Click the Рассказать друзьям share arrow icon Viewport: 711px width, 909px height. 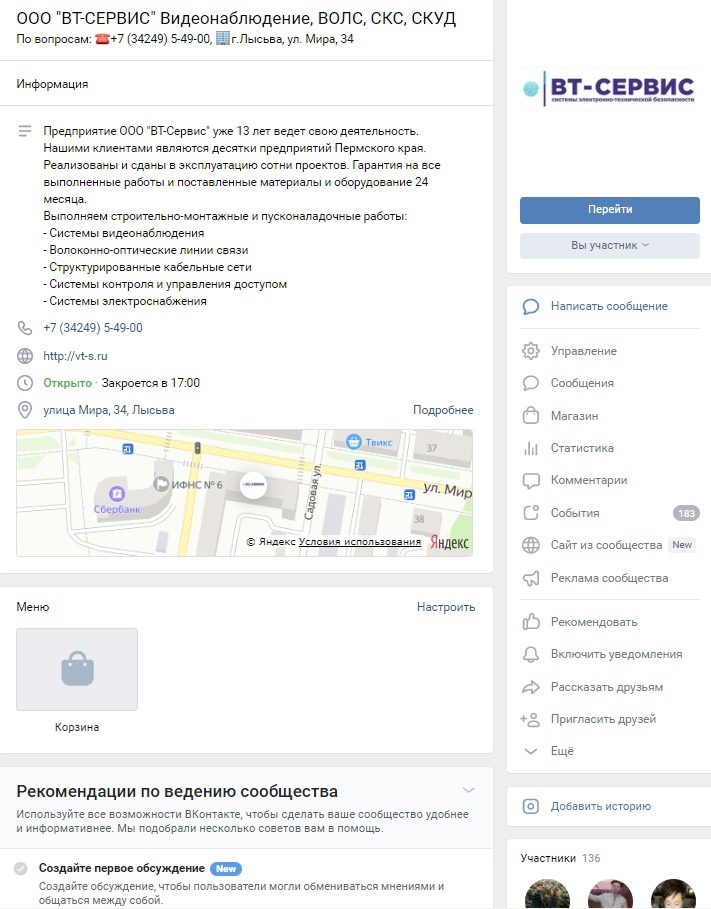click(x=531, y=687)
